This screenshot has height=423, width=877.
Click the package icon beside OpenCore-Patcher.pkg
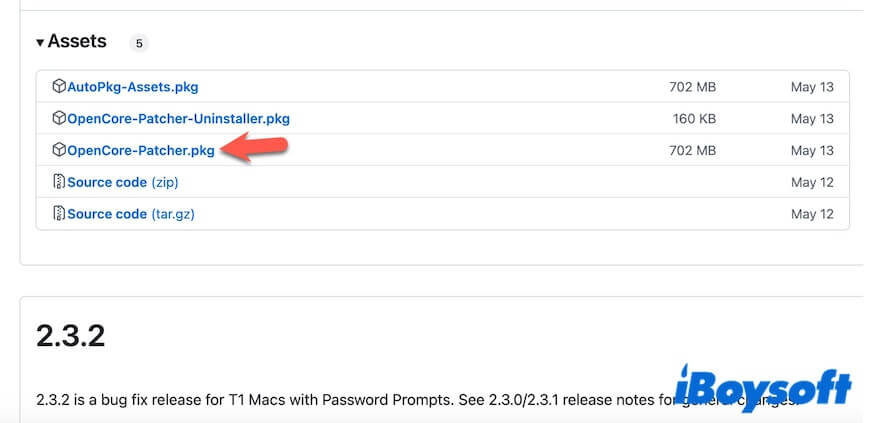pyautogui.click(x=59, y=151)
